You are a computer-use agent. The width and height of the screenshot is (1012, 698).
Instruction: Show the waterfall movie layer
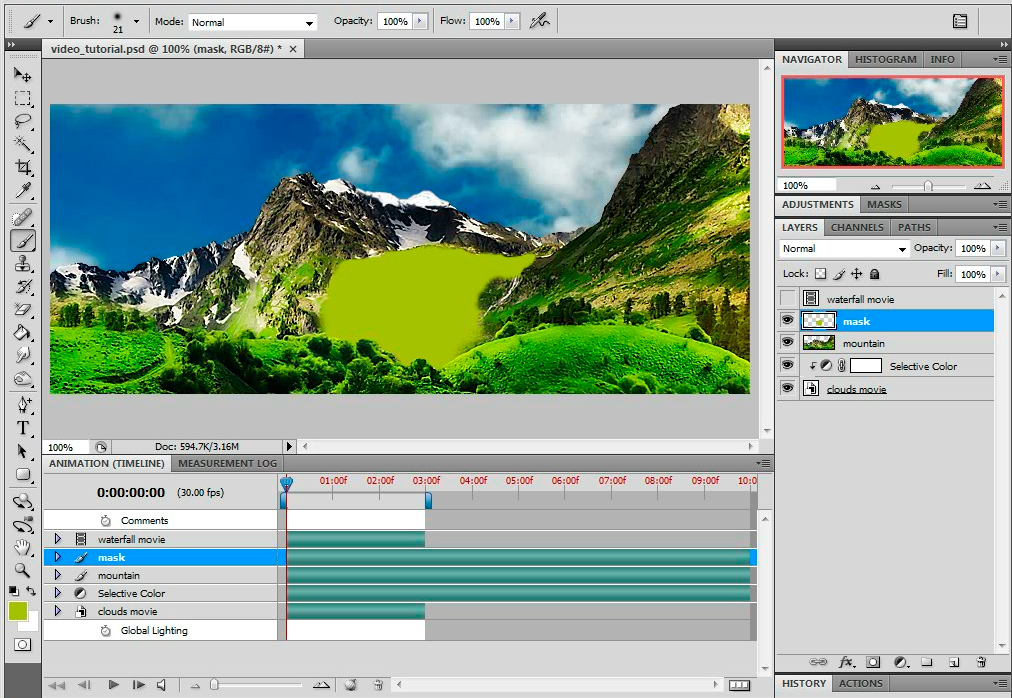[x=788, y=298]
